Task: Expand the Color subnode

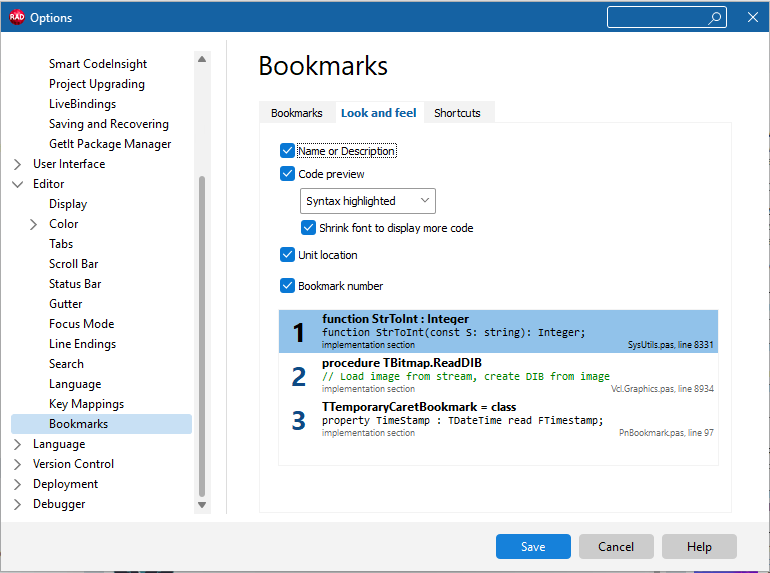Action: 33,224
